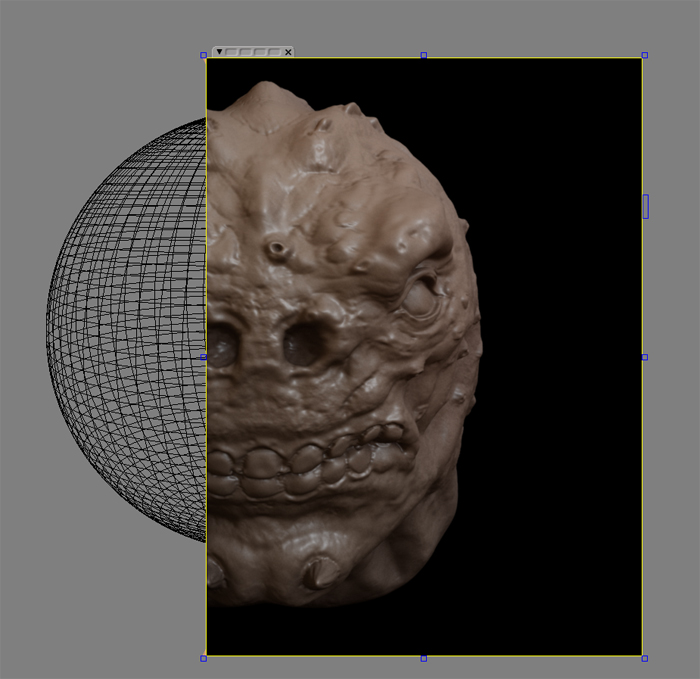Click the empty toolbar slot beside the dropdown triangle

[232, 52]
